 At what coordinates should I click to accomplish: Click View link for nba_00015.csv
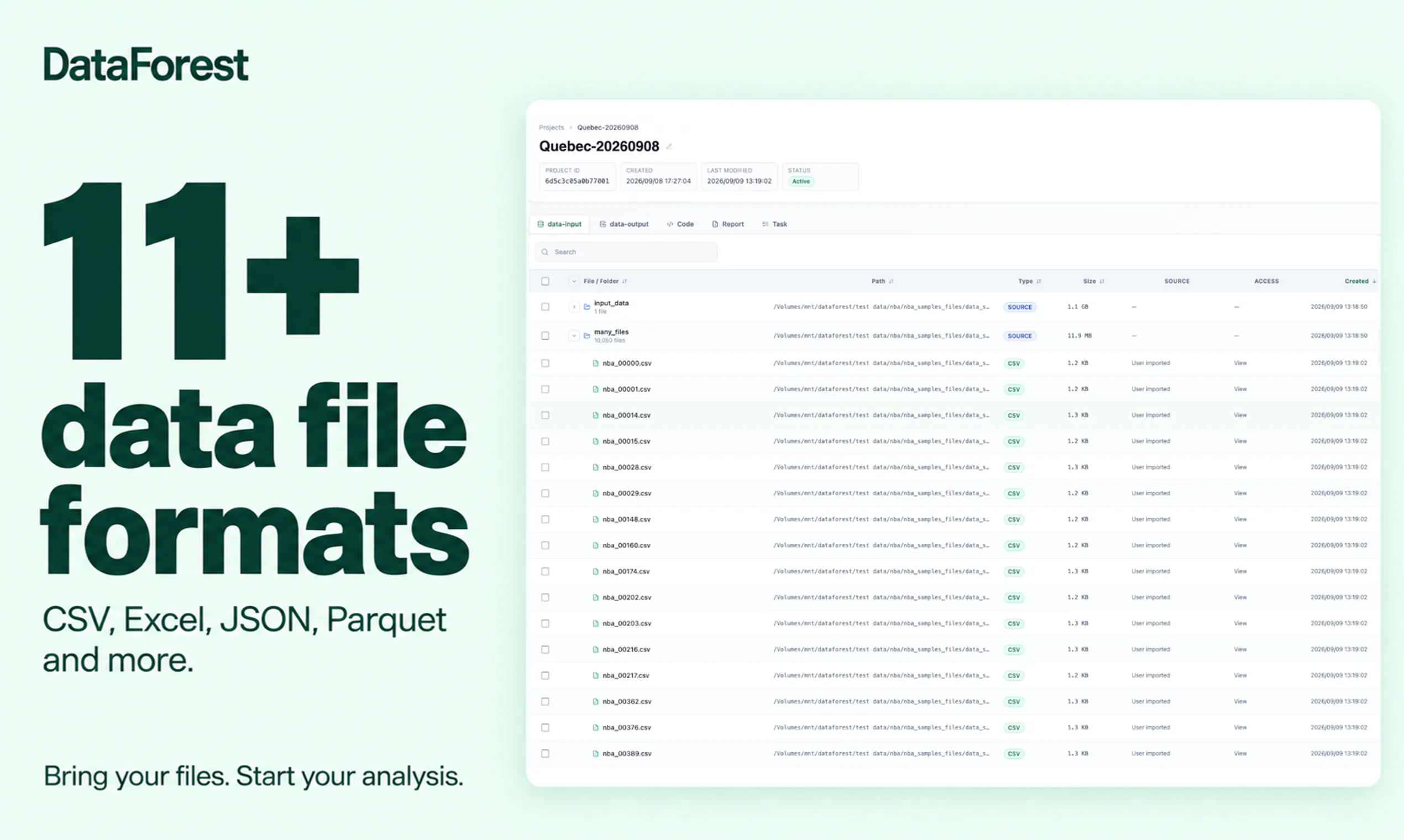(1240, 442)
